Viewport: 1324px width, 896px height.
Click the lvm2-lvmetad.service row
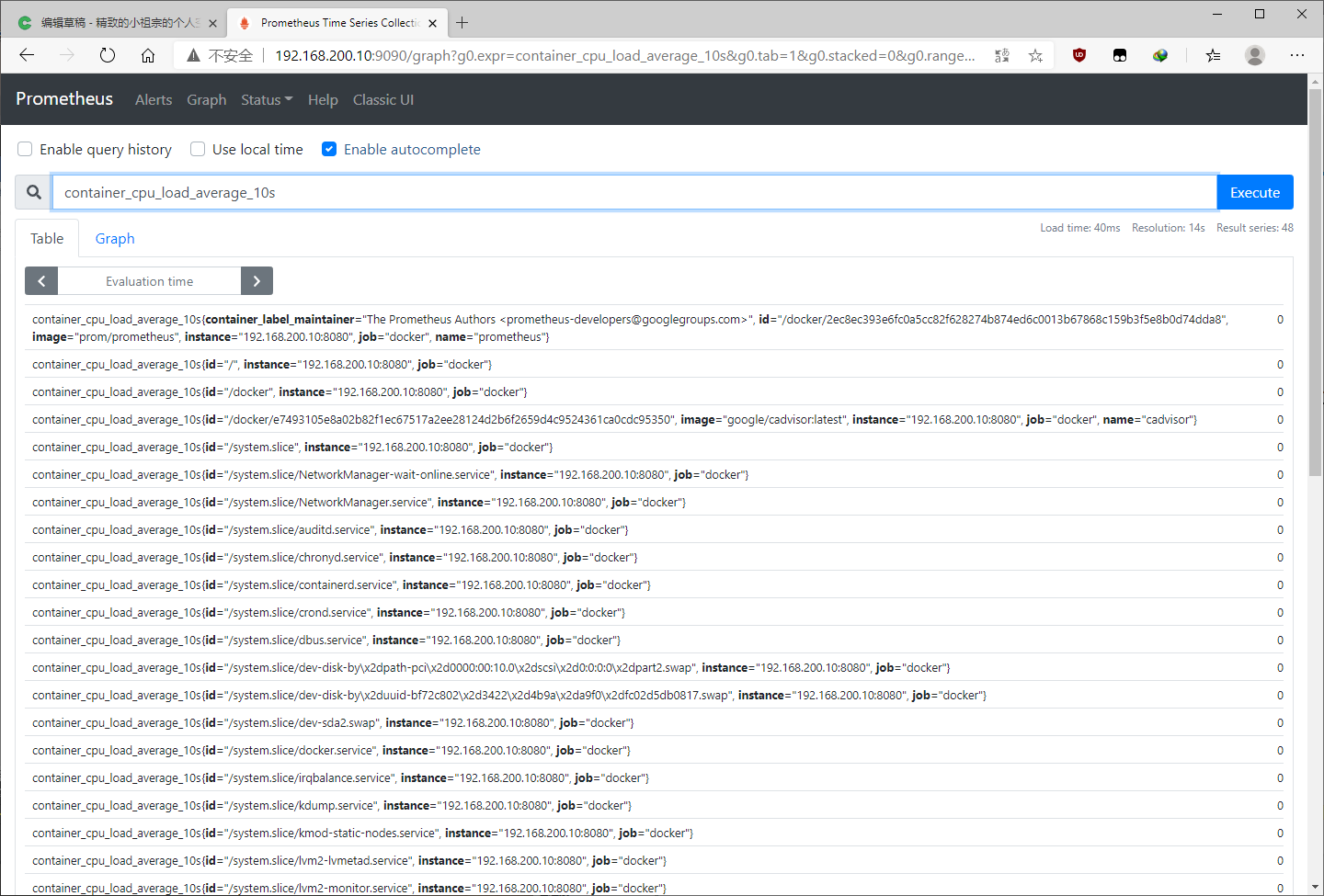tap(654, 860)
